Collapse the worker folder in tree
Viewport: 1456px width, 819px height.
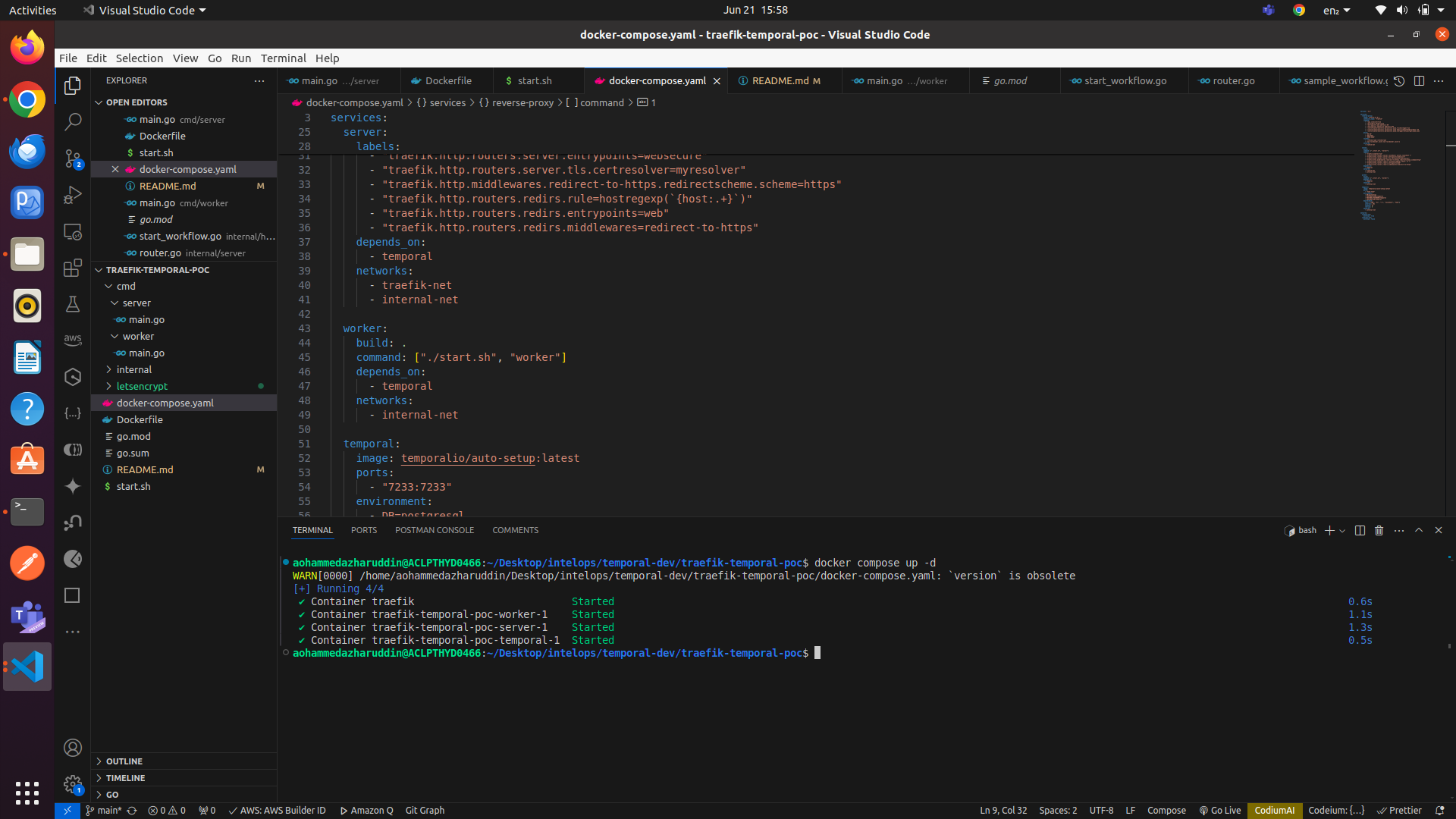[x=138, y=336]
